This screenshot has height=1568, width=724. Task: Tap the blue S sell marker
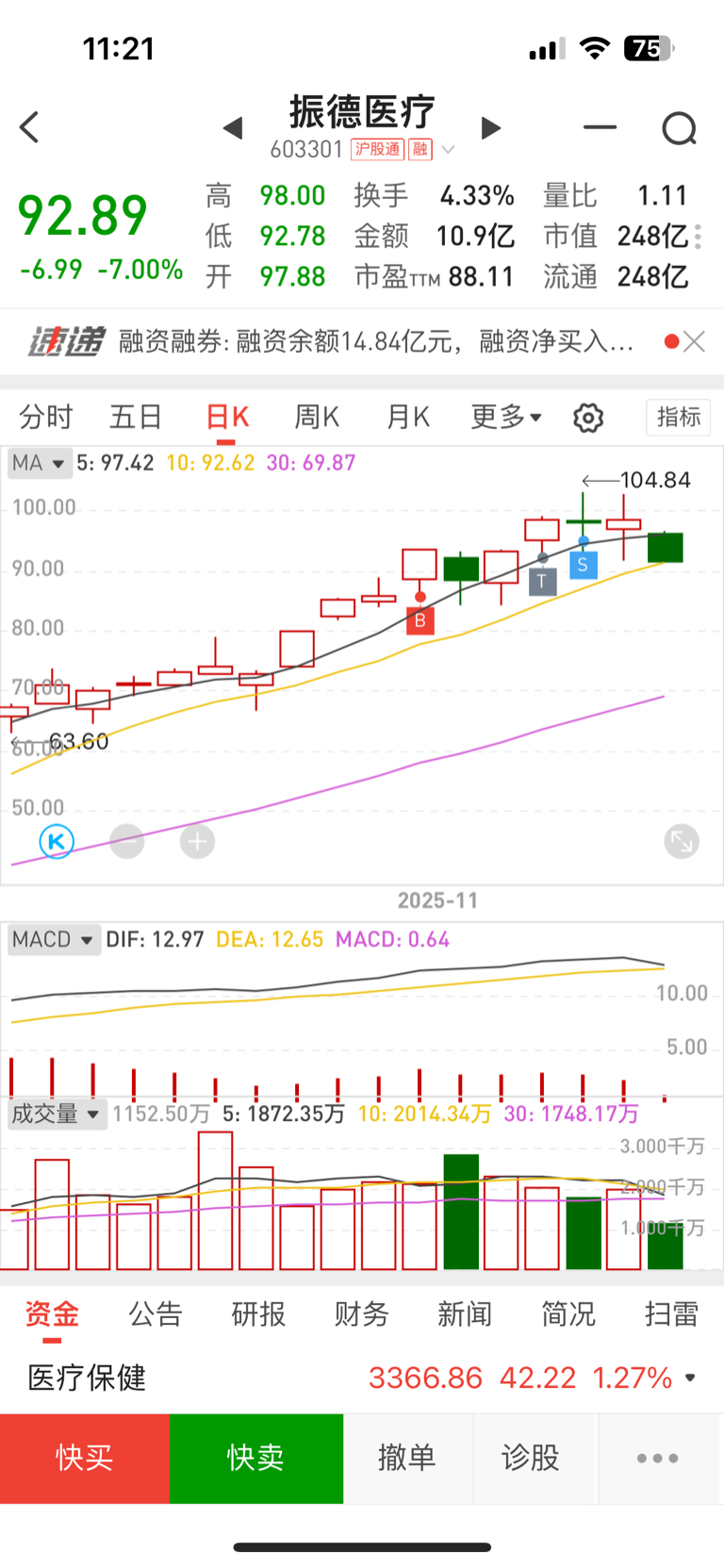(x=583, y=565)
